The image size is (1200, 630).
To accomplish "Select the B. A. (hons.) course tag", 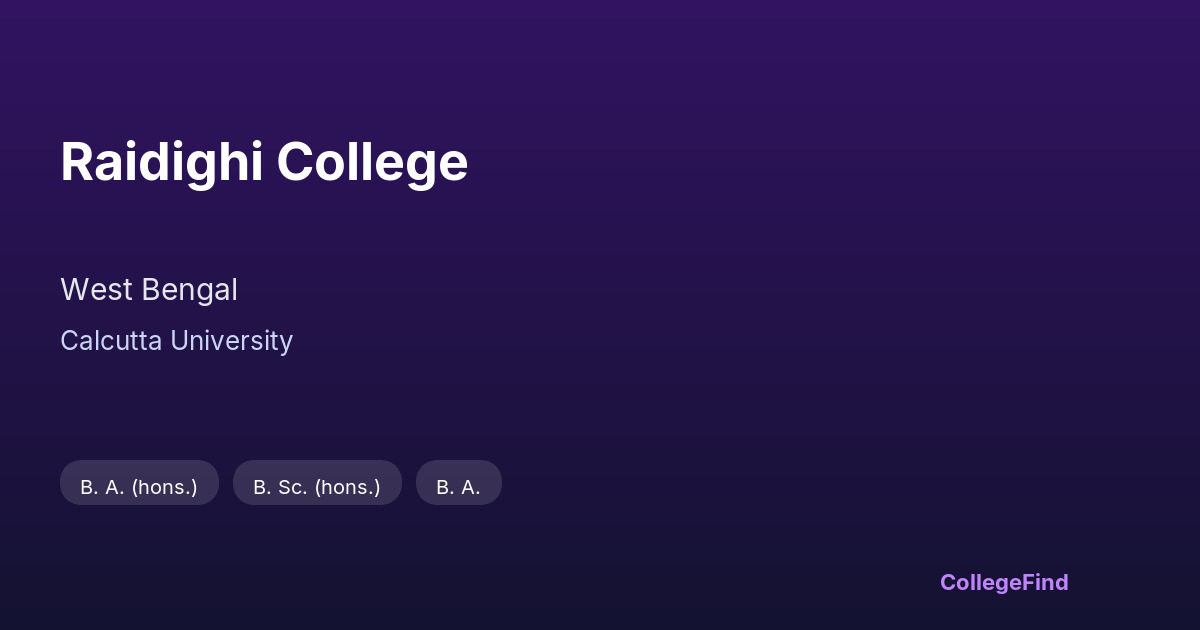I will pyautogui.click(x=139, y=487).
